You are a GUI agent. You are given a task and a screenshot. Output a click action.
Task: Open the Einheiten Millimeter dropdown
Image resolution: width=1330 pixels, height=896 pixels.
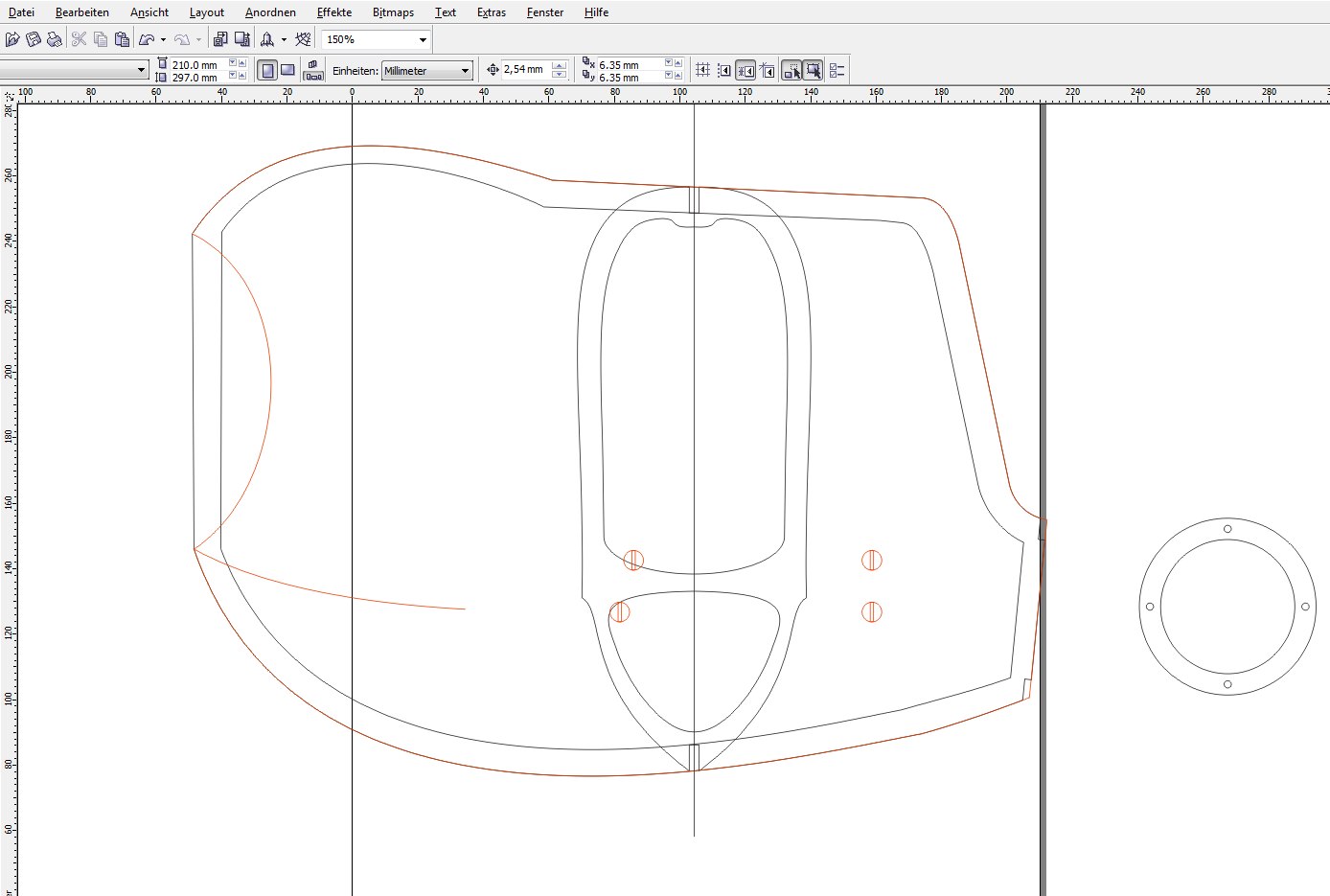pos(465,70)
